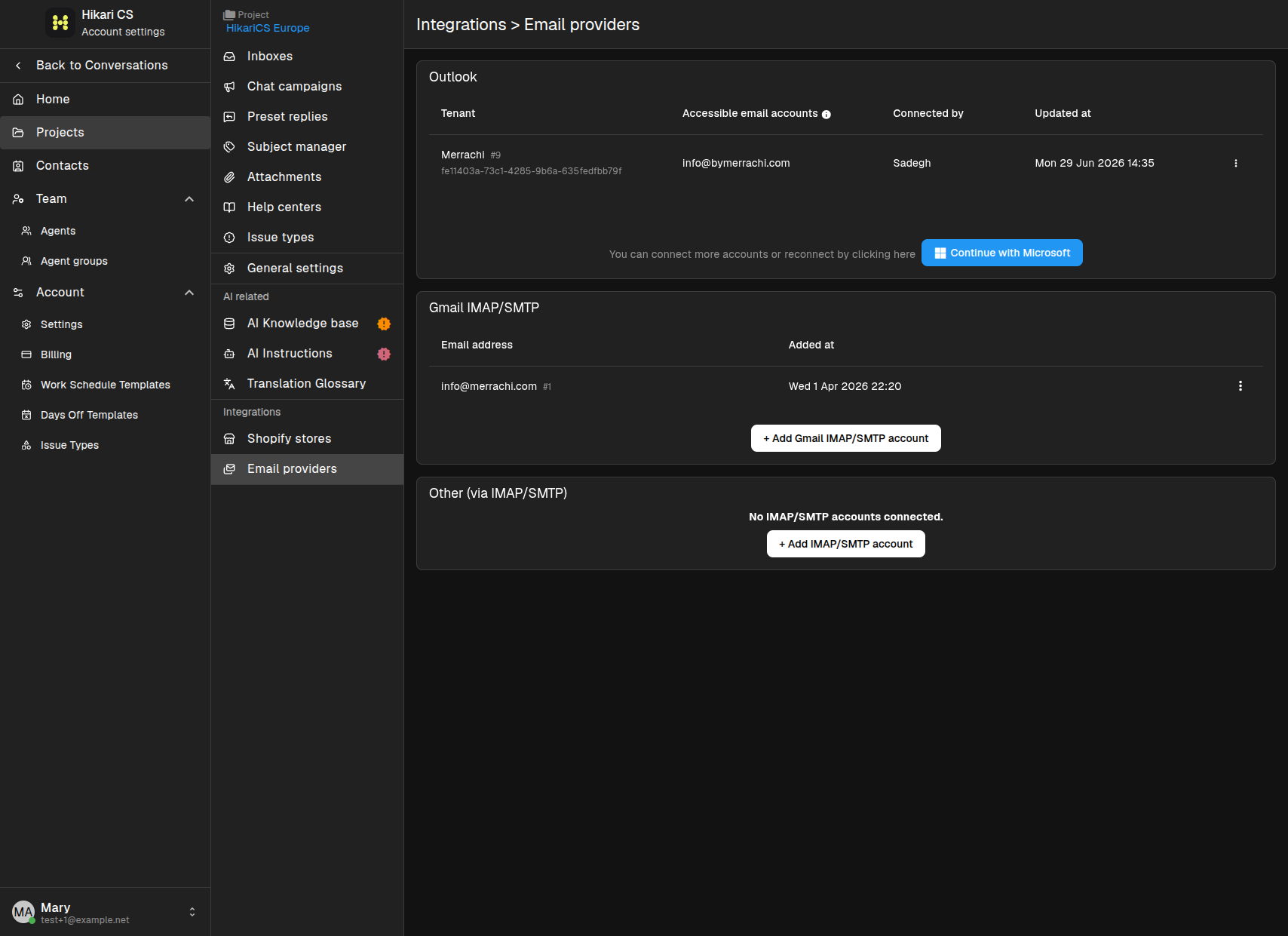1288x936 pixels.
Task: Click Continue with Microsoft button
Action: [x=1001, y=253]
